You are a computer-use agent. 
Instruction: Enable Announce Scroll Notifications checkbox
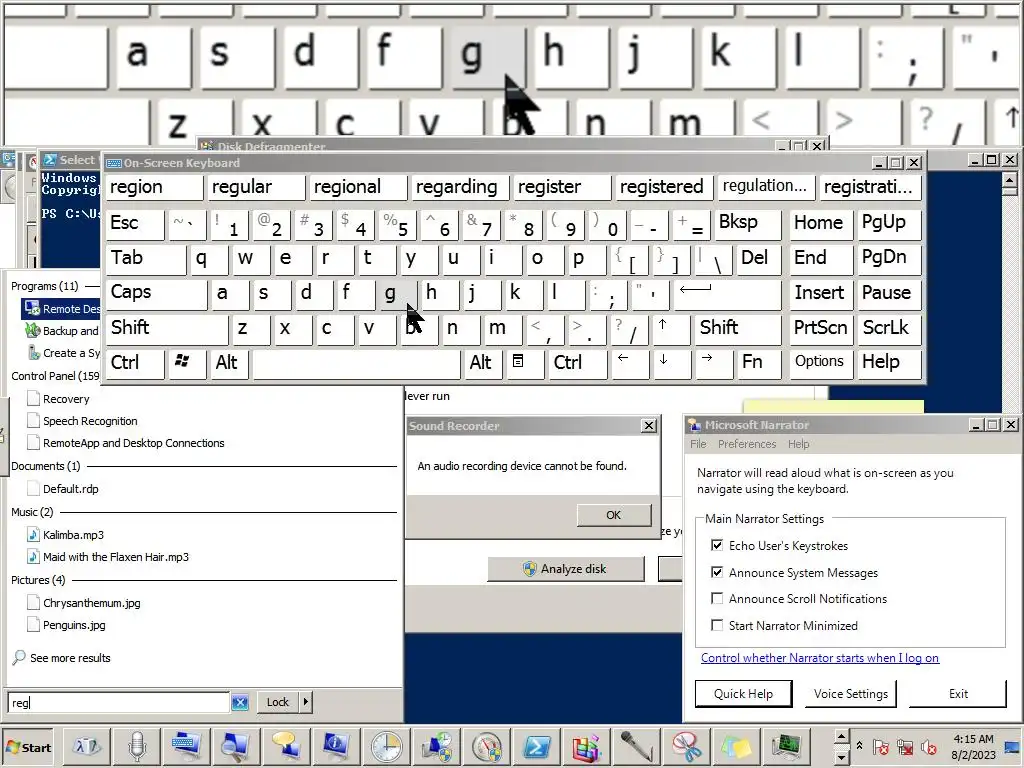click(x=717, y=598)
